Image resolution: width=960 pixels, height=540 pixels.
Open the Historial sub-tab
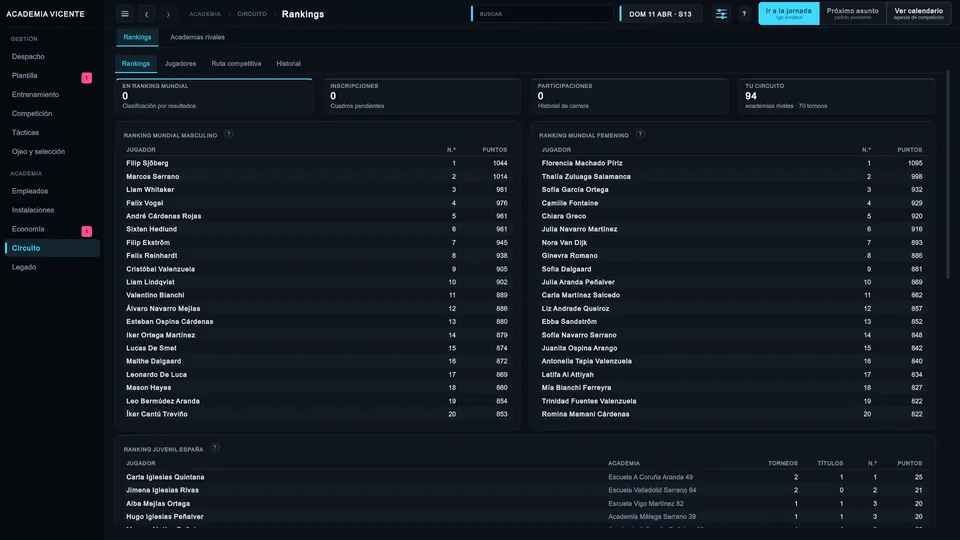pos(288,64)
